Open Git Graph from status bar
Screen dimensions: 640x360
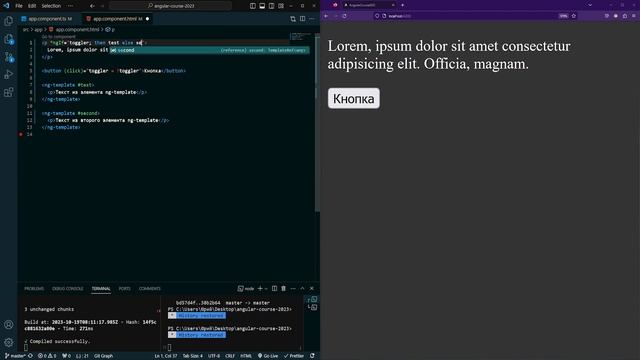pyautogui.click(x=104, y=356)
